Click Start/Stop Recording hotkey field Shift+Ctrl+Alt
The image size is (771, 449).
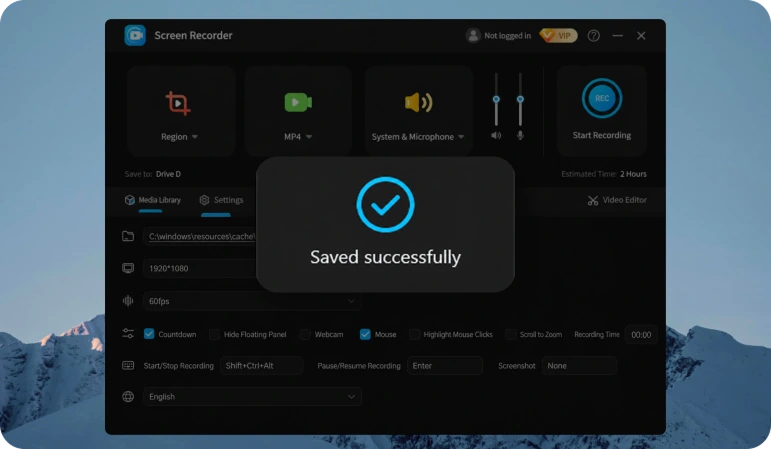tap(262, 366)
